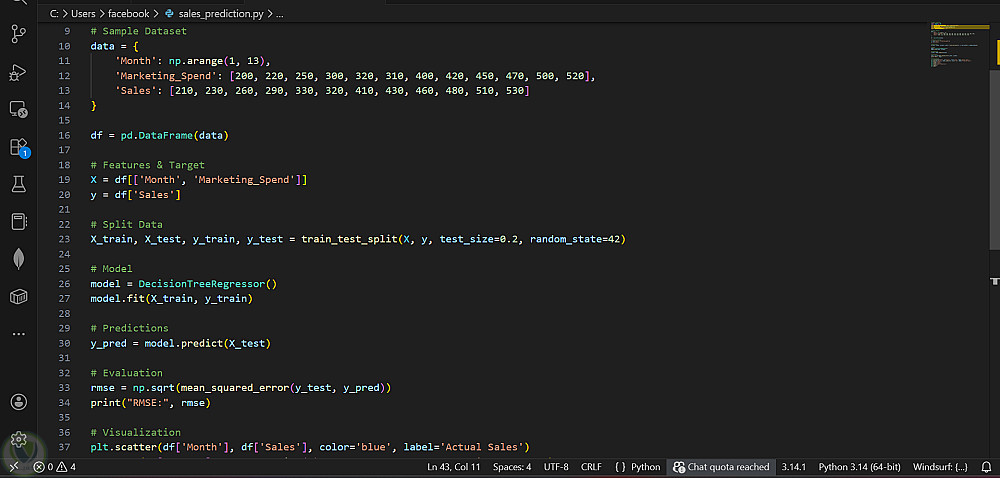Click "y = df['Sales']" on line 20
The height and width of the screenshot is (478, 1000).
pos(136,194)
